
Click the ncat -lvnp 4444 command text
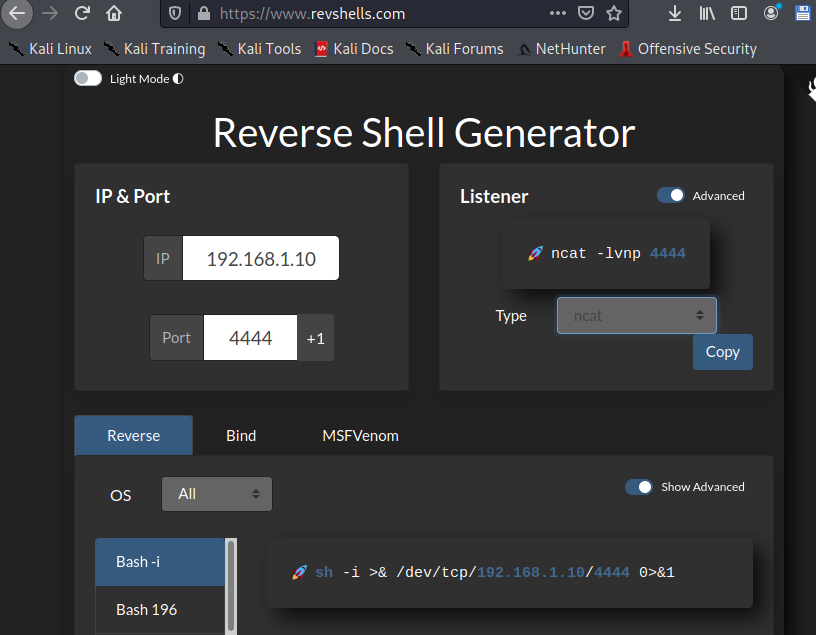tap(618, 253)
